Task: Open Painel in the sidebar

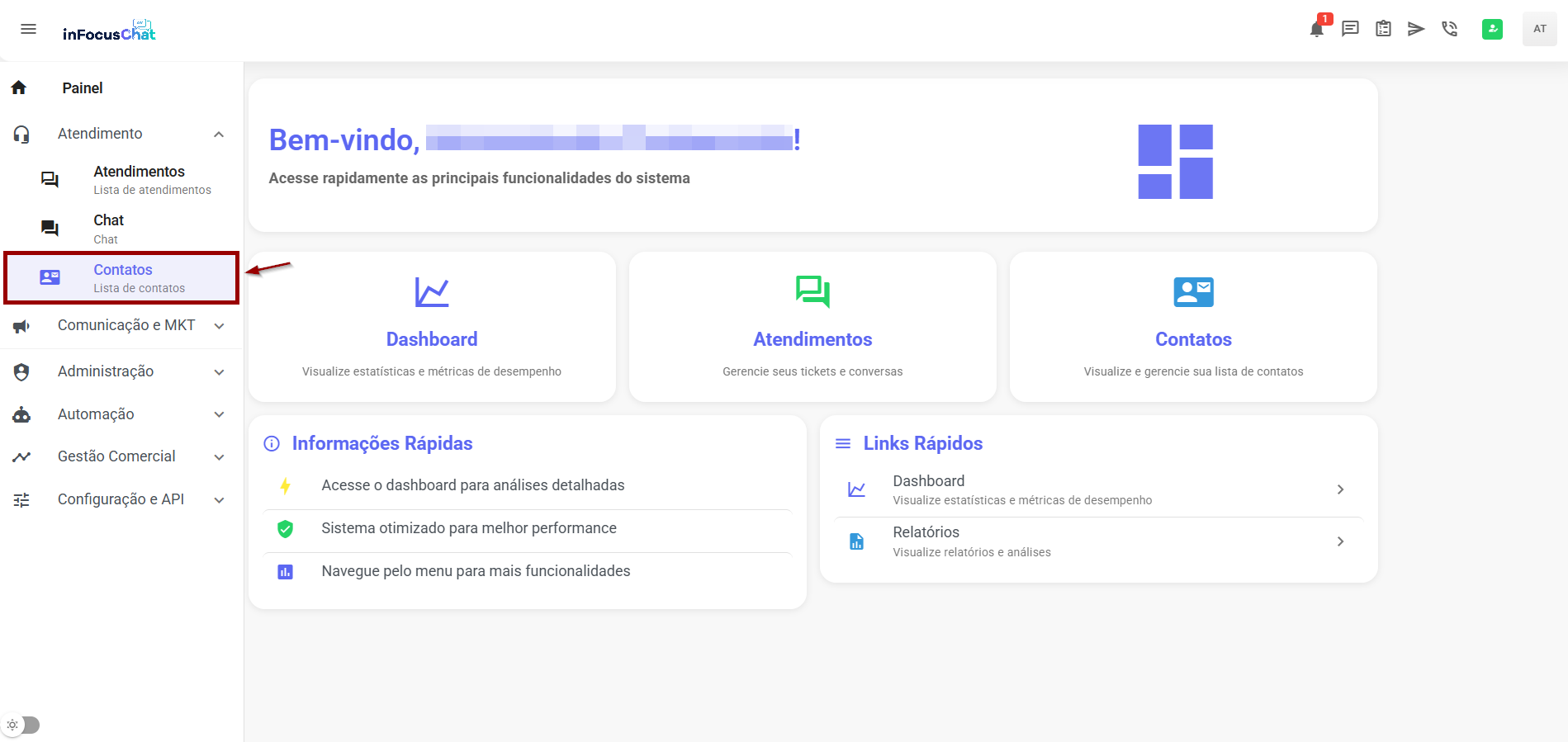Action: click(x=83, y=88)
